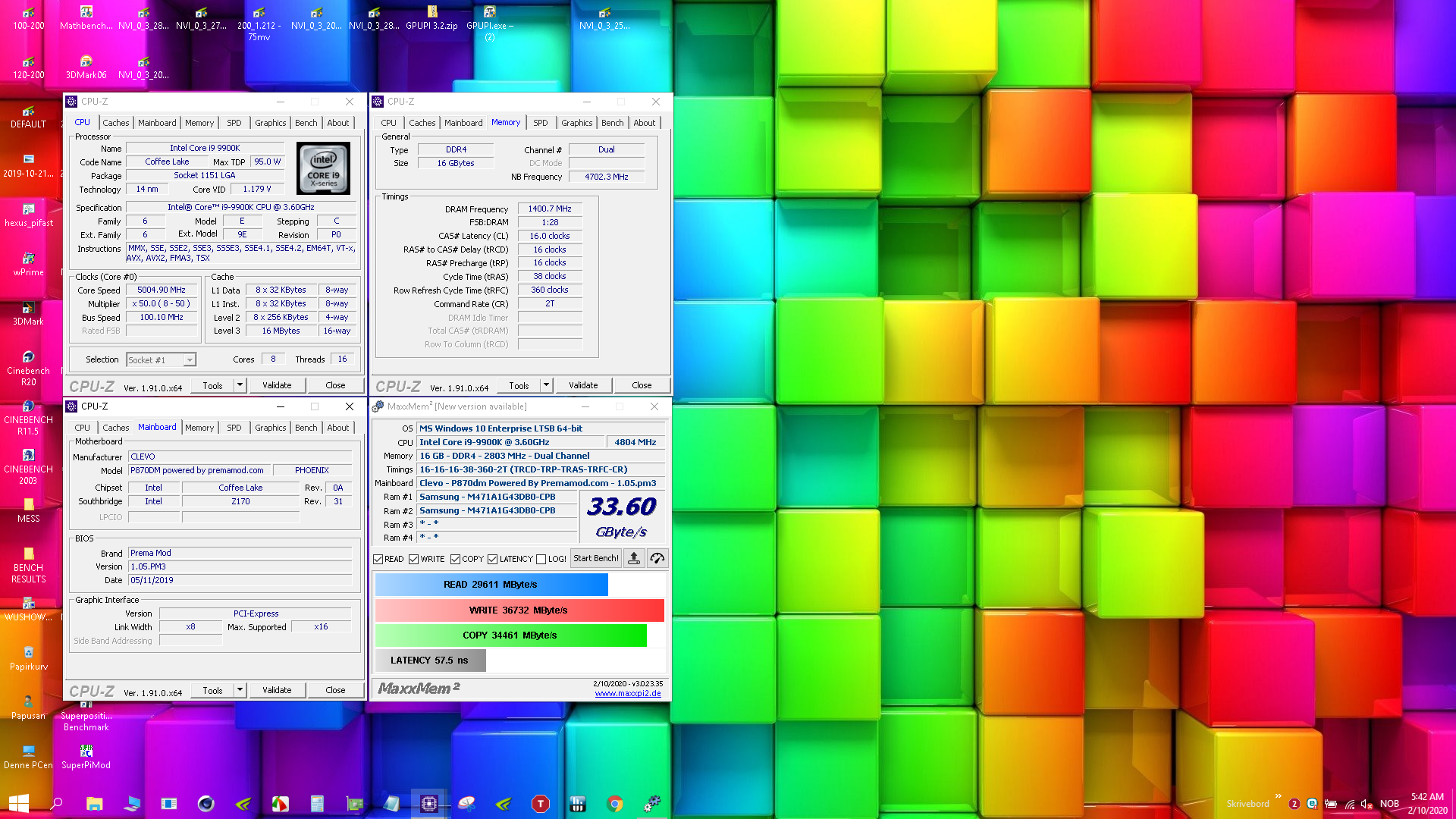Image resolution: width=1456 pixels, height=819 pixels.
Task: Expand Tools dropdown arrow in Mainboard window
Action: point(240,690)
